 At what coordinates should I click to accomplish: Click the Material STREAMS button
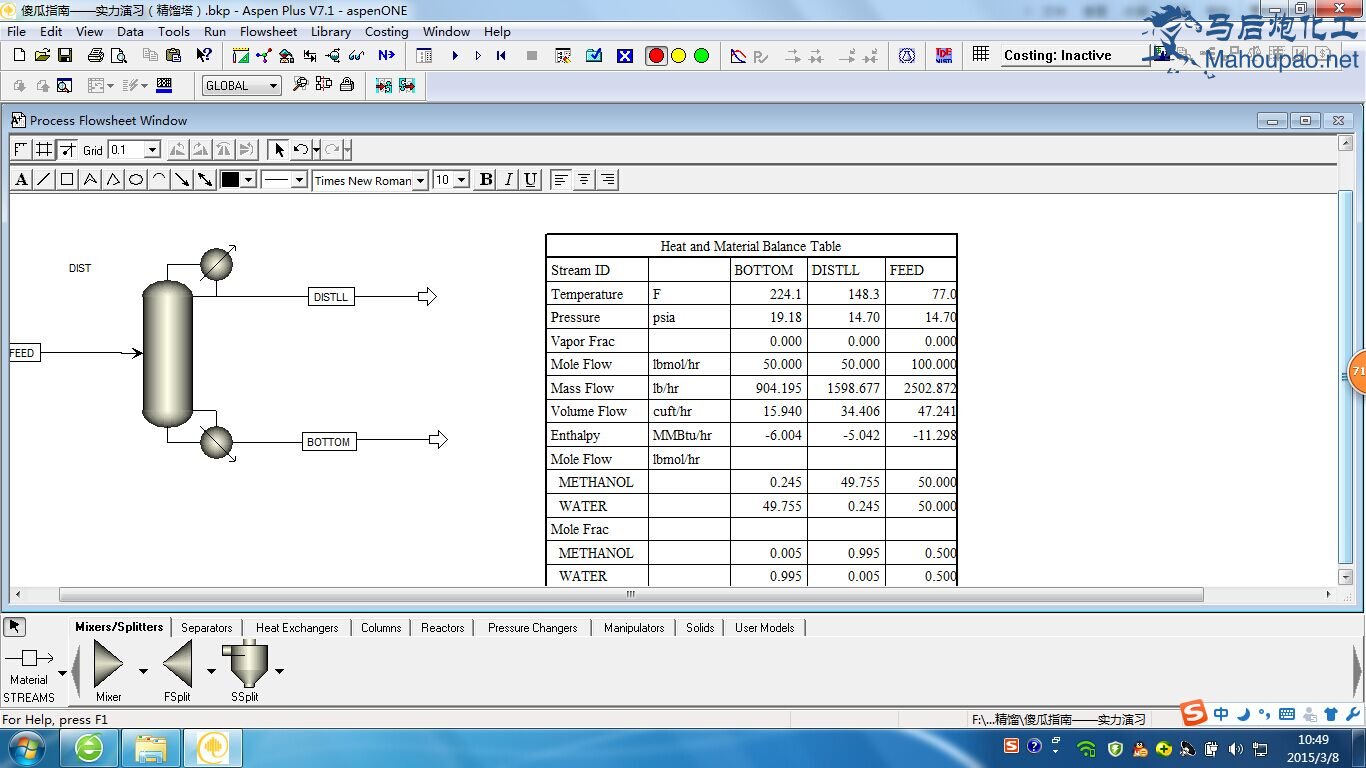[29, 673]
